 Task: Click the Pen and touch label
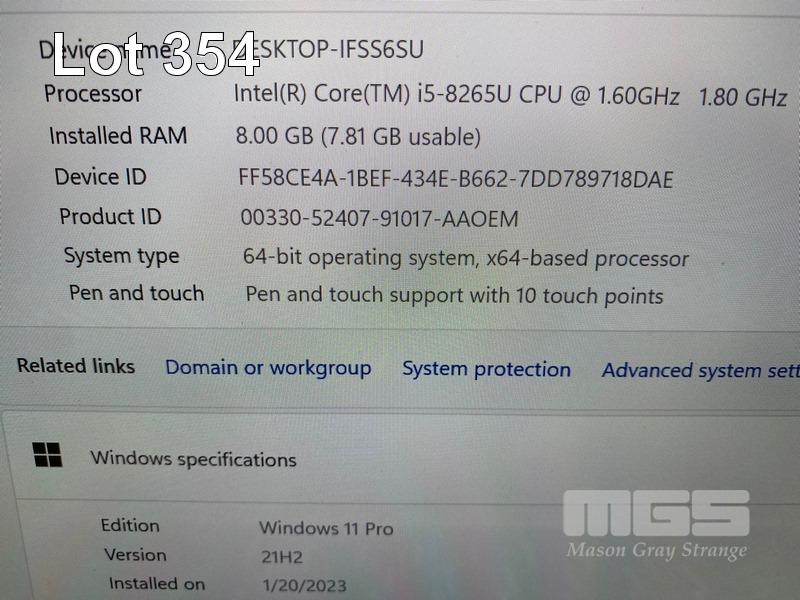point(137,293)
